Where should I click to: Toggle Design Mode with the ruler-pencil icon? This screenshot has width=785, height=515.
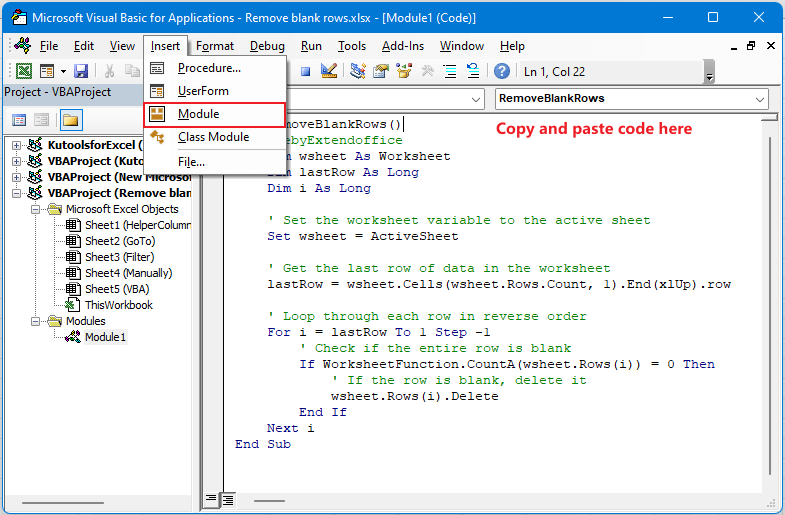click(x=328, y=71)
